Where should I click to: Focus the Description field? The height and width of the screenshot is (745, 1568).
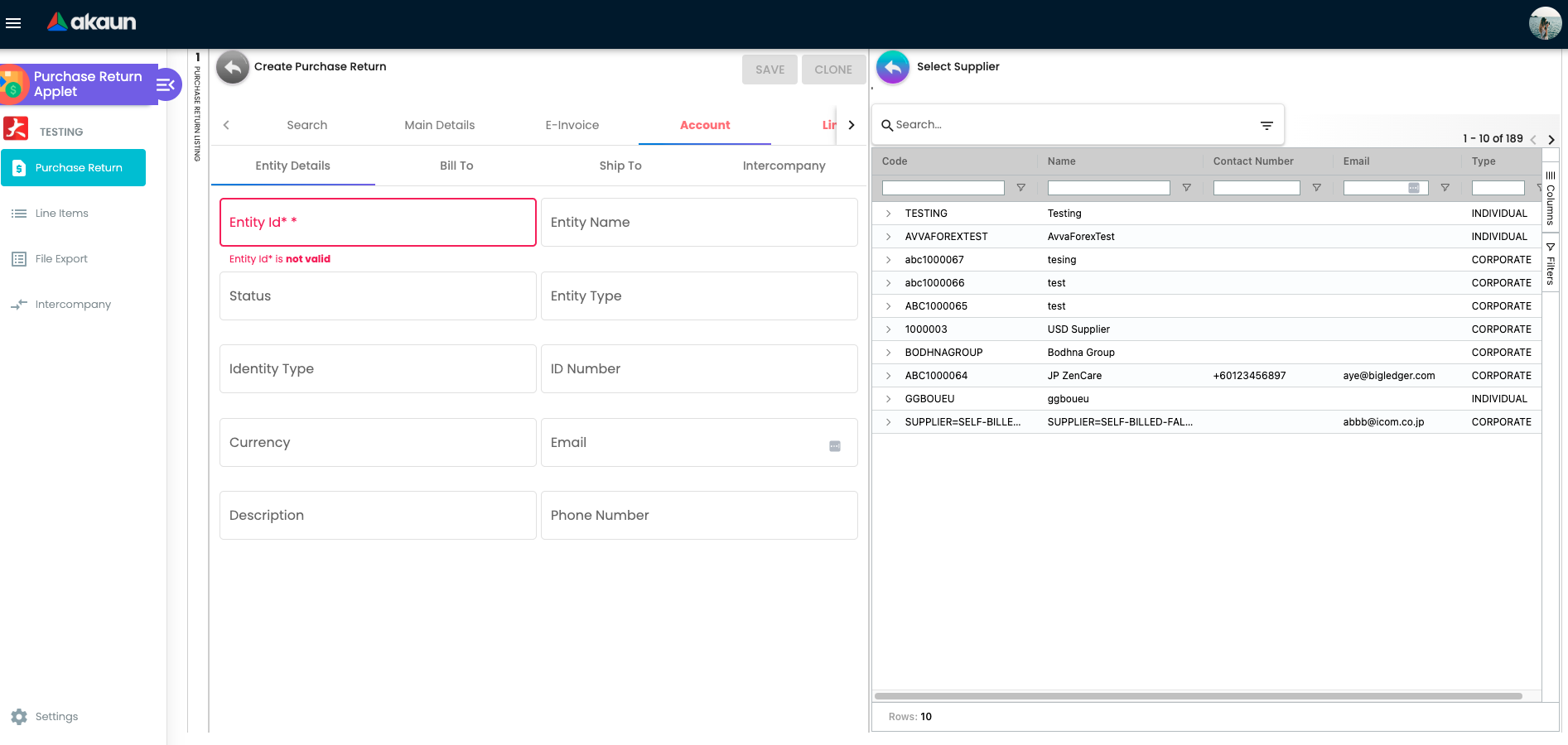point(378,515)
